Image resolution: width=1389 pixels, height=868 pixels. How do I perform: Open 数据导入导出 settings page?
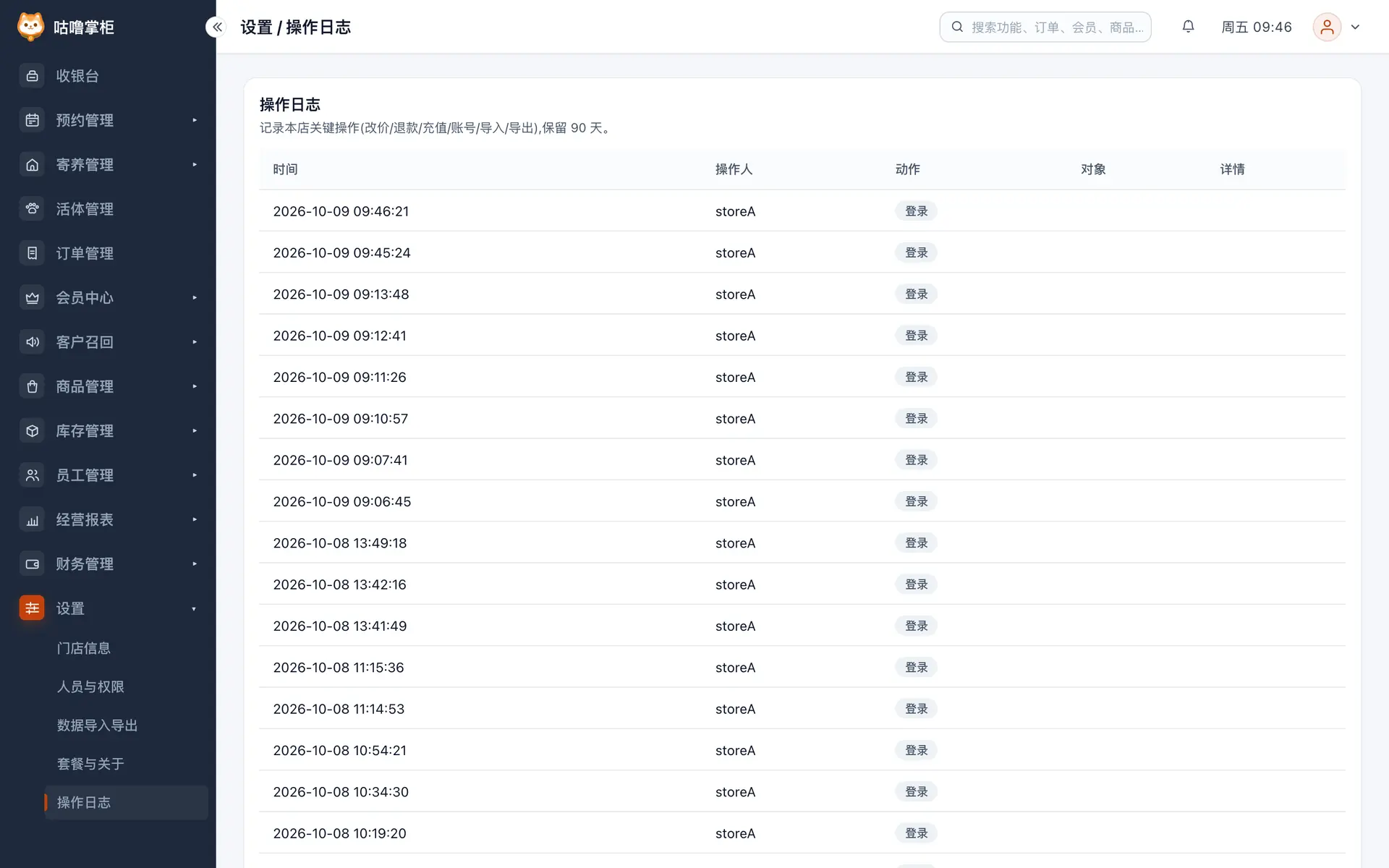97,726
